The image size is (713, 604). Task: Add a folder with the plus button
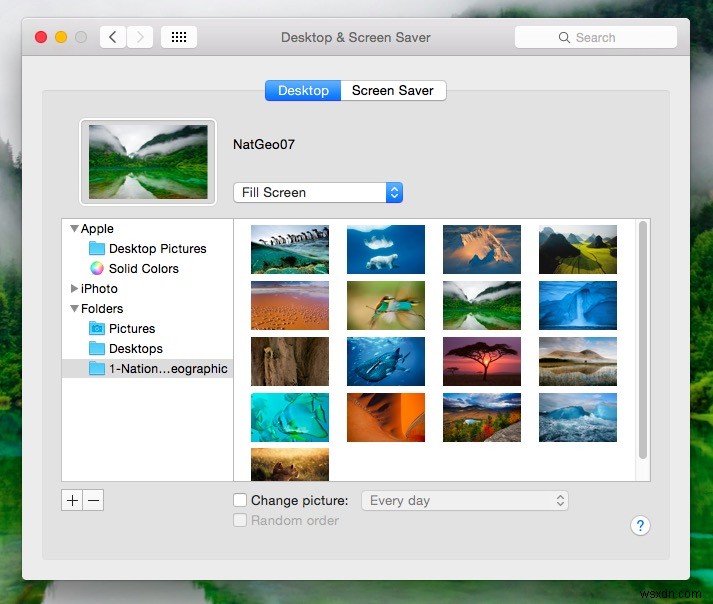[x=72, y=500]
